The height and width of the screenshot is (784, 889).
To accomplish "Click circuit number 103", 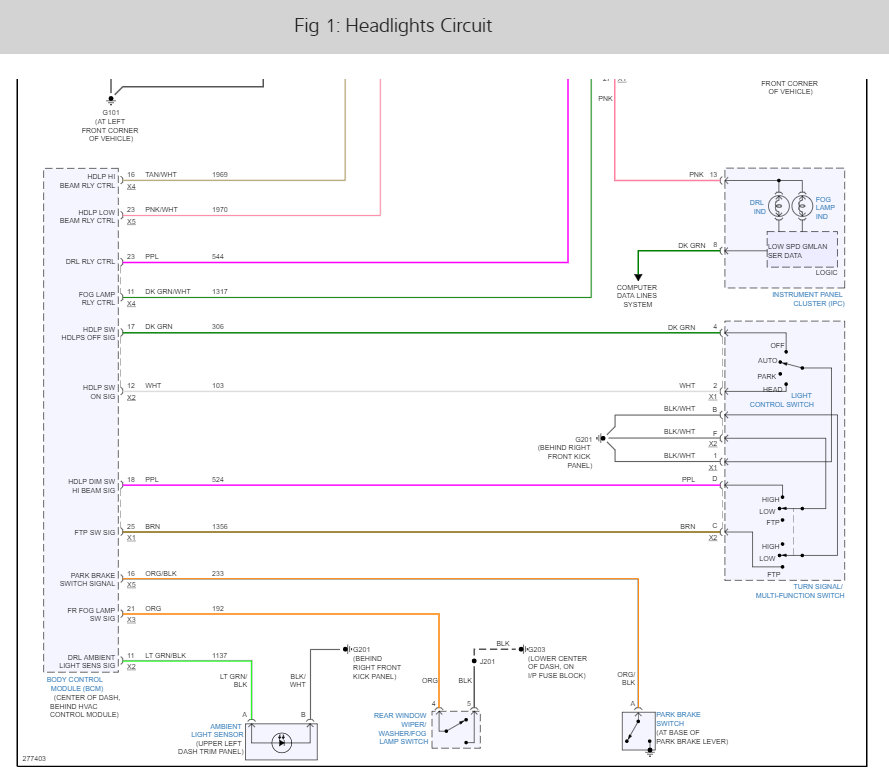I will pos(218,385).
